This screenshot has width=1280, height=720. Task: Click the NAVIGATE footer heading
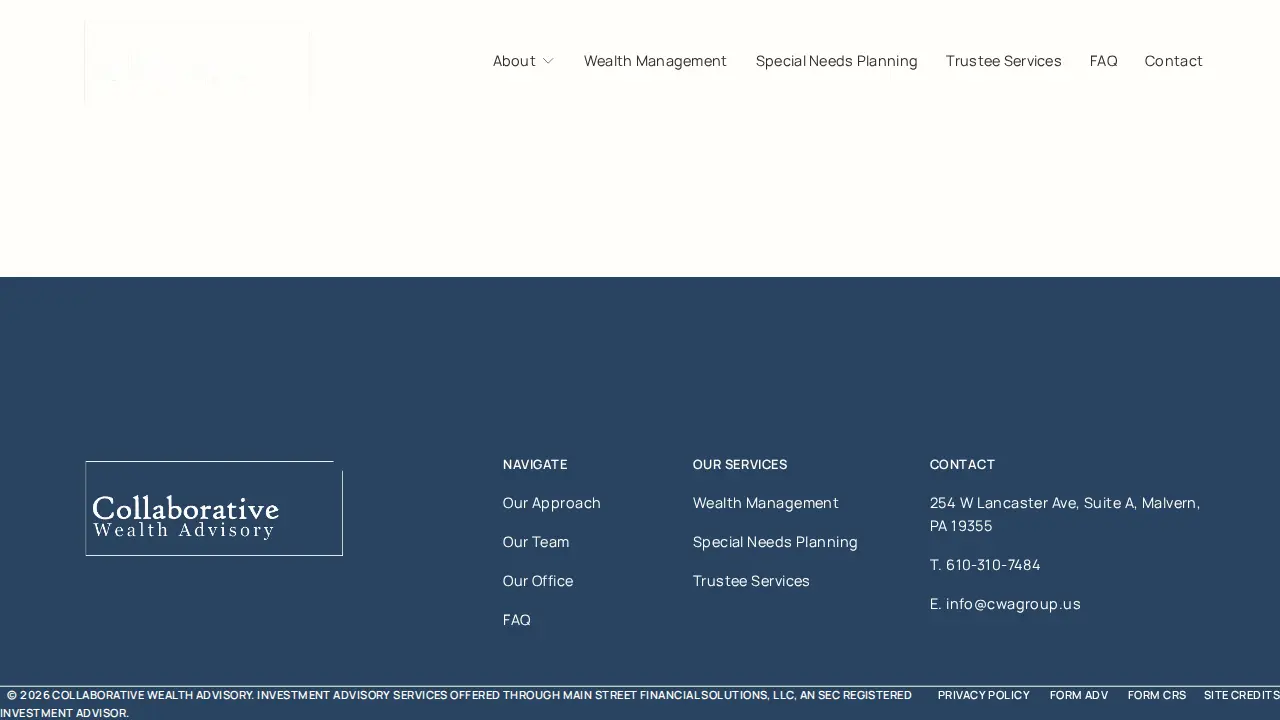pos(535,464)
